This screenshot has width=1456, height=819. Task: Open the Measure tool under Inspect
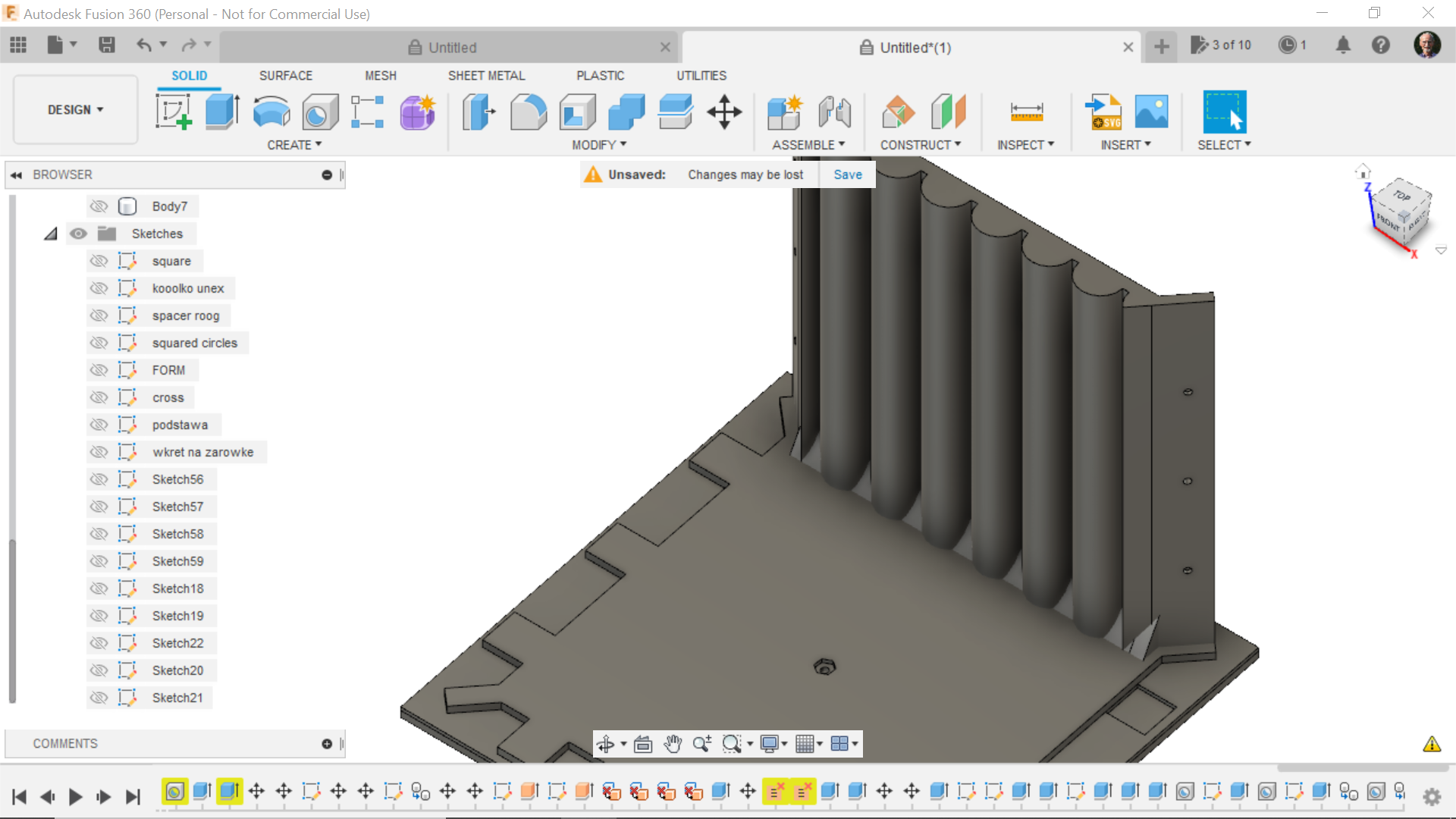[x=1027, y=111]
